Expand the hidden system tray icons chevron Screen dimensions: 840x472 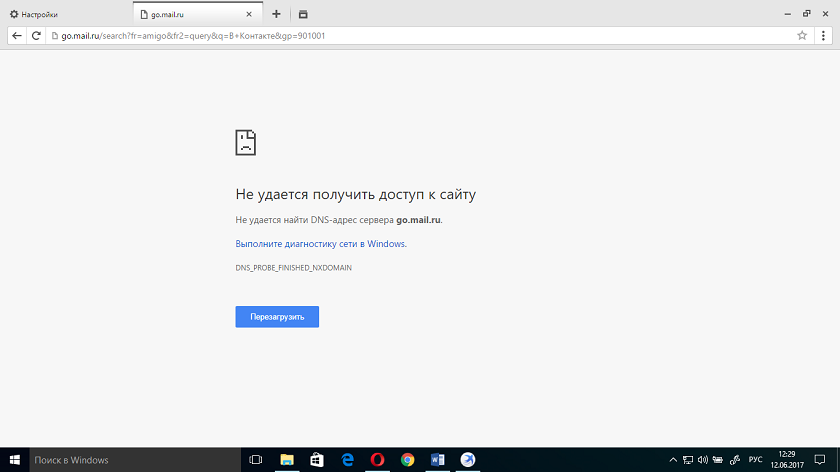pos(673,460)
